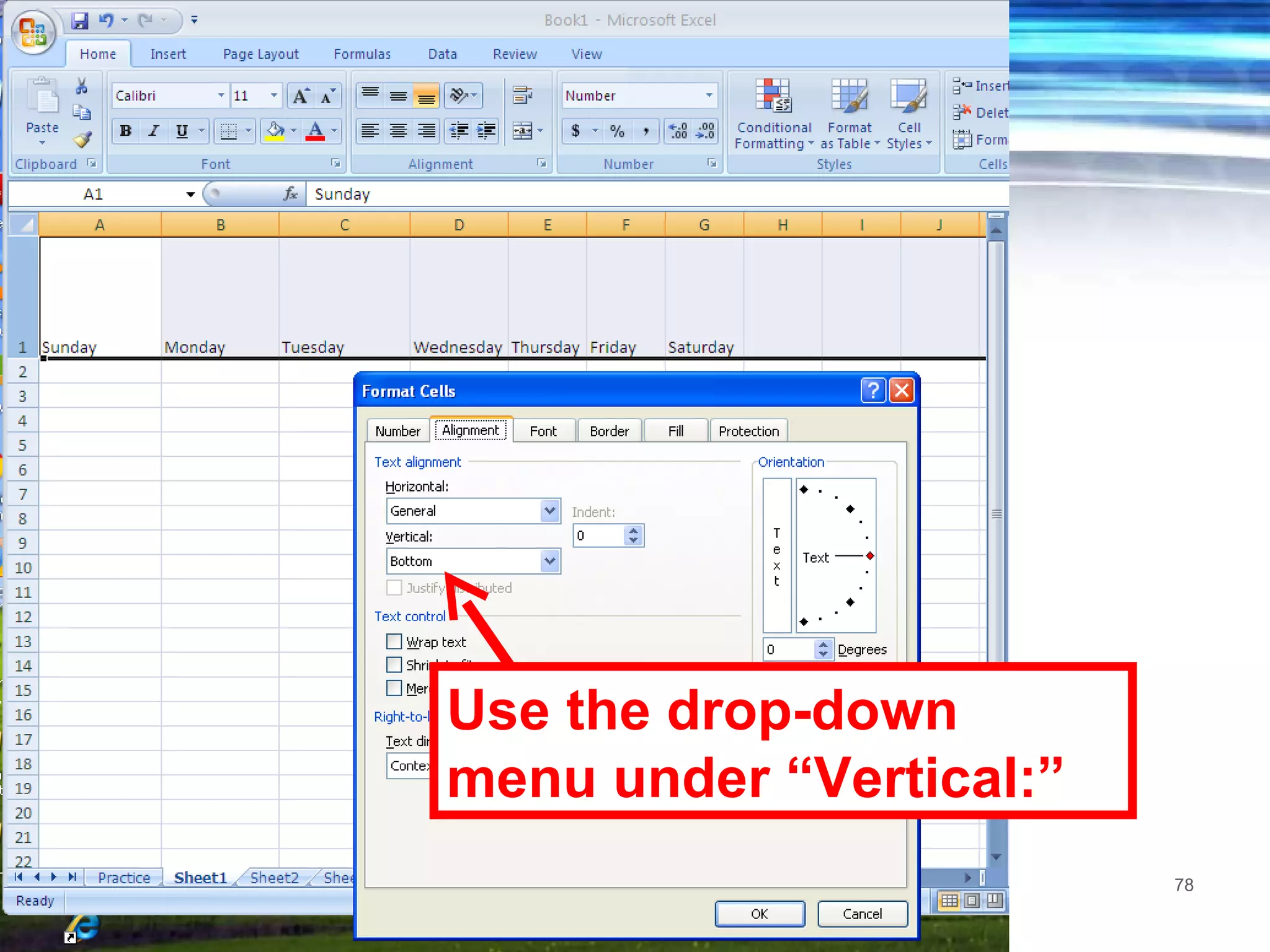The height and width of the screenshot is (952, 1270).
Task: Click Bottom Align icon
Action: (x=426, y=95)
